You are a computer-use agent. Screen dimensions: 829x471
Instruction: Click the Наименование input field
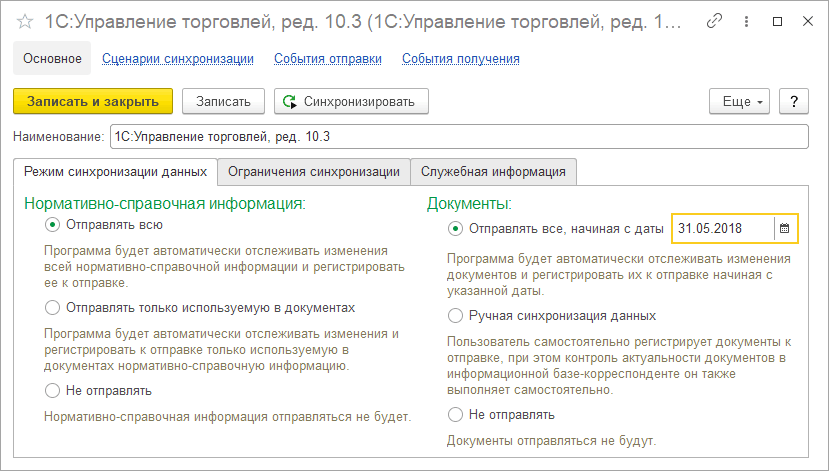[459, 137]
